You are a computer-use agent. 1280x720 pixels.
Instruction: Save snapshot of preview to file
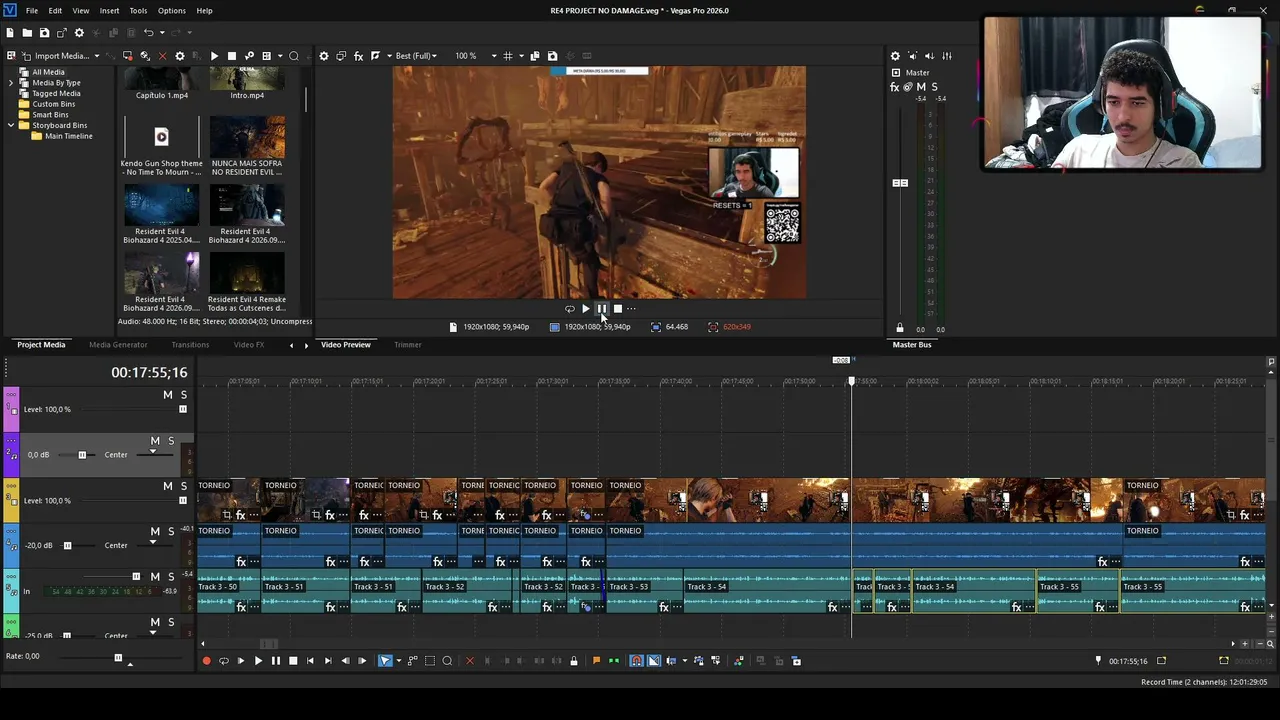pos(552,56)
